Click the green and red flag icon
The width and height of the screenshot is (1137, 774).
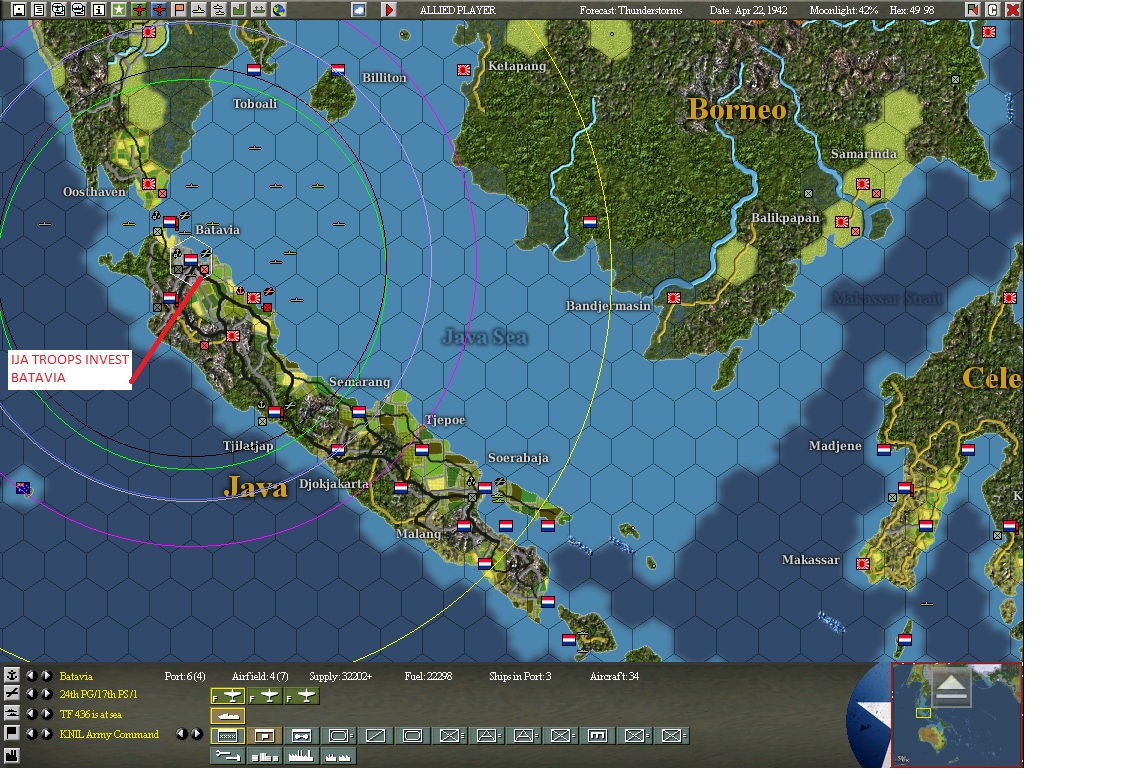tap(972, 9)
